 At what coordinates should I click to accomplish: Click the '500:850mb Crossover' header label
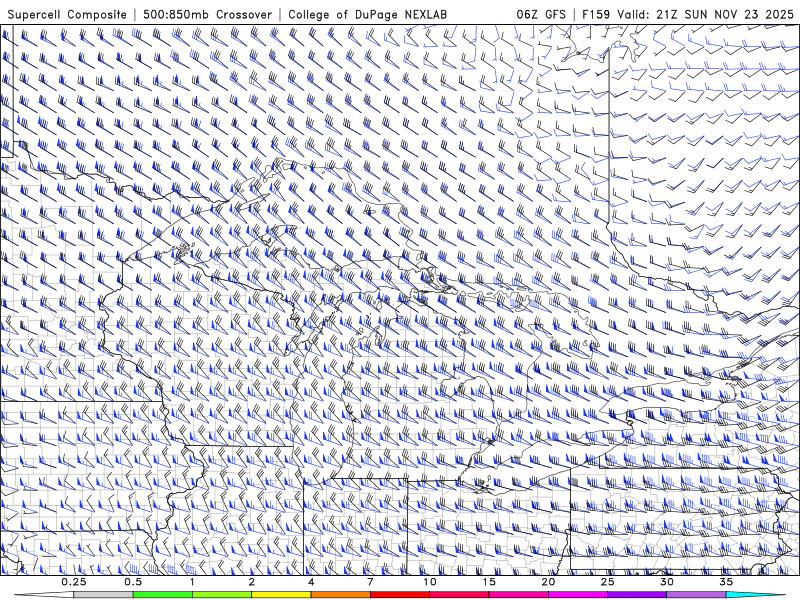pyautogui.click(x=207, y=14)
